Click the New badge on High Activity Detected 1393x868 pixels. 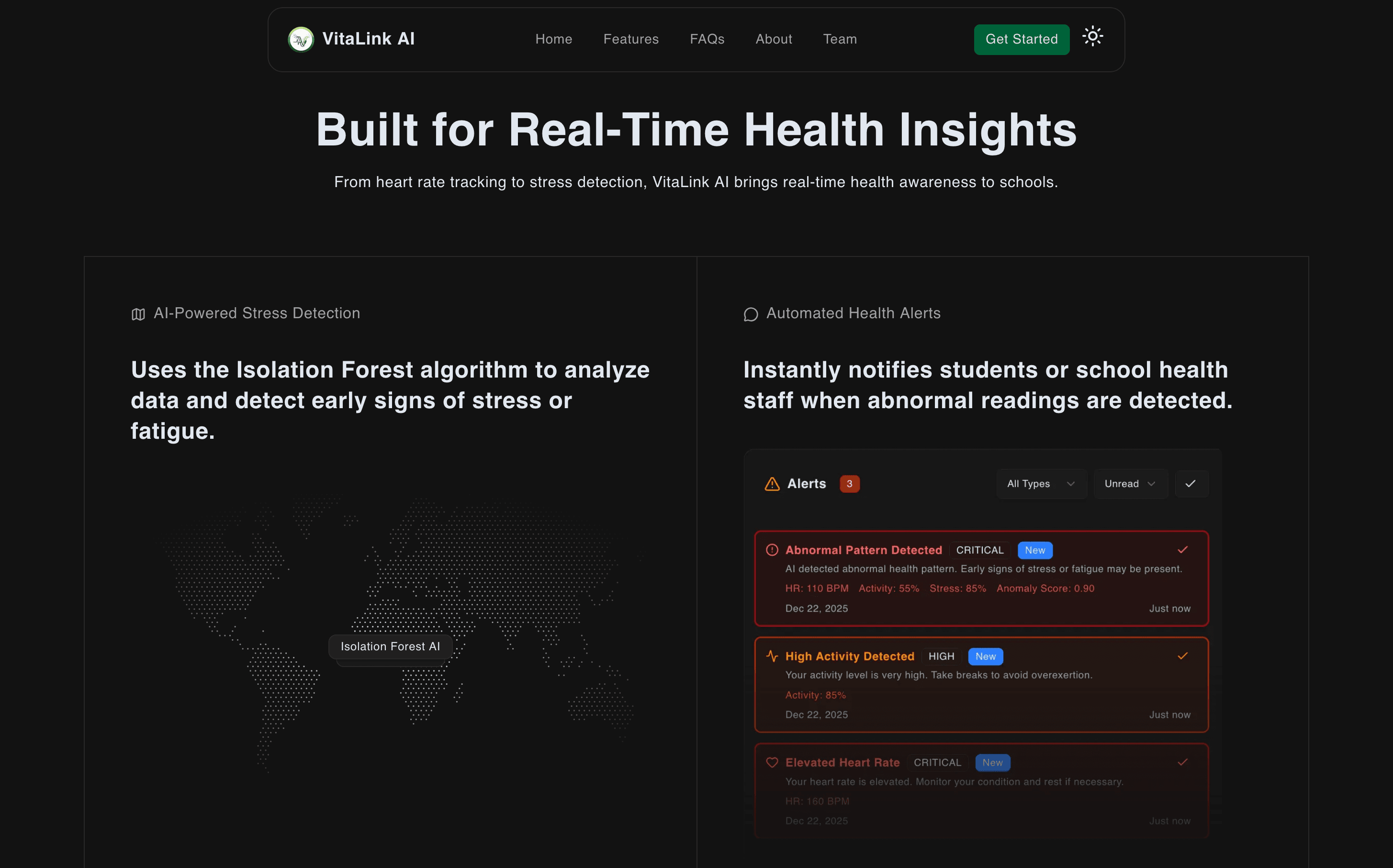tap(985, 656)
